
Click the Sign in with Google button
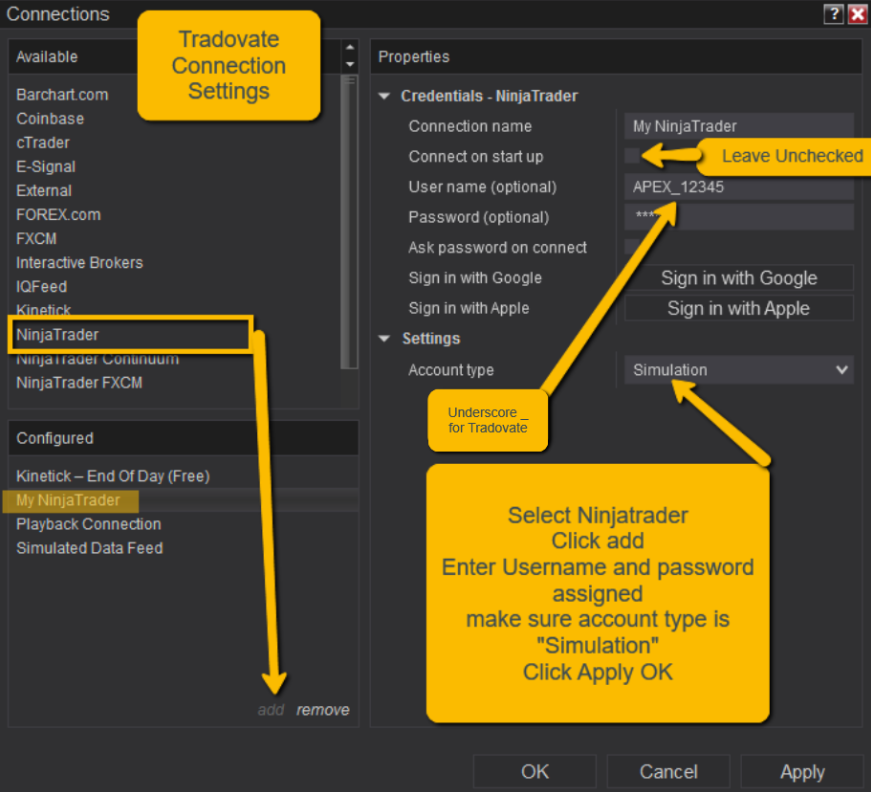(739, 278)
